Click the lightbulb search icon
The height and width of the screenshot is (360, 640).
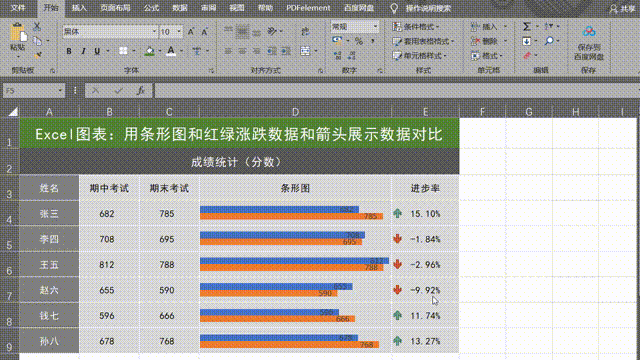(394, 8)
